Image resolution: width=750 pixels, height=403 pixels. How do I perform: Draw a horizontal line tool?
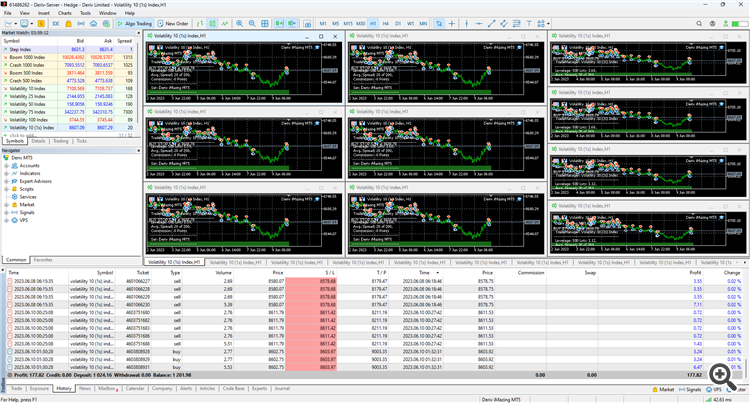coord(479,23)
